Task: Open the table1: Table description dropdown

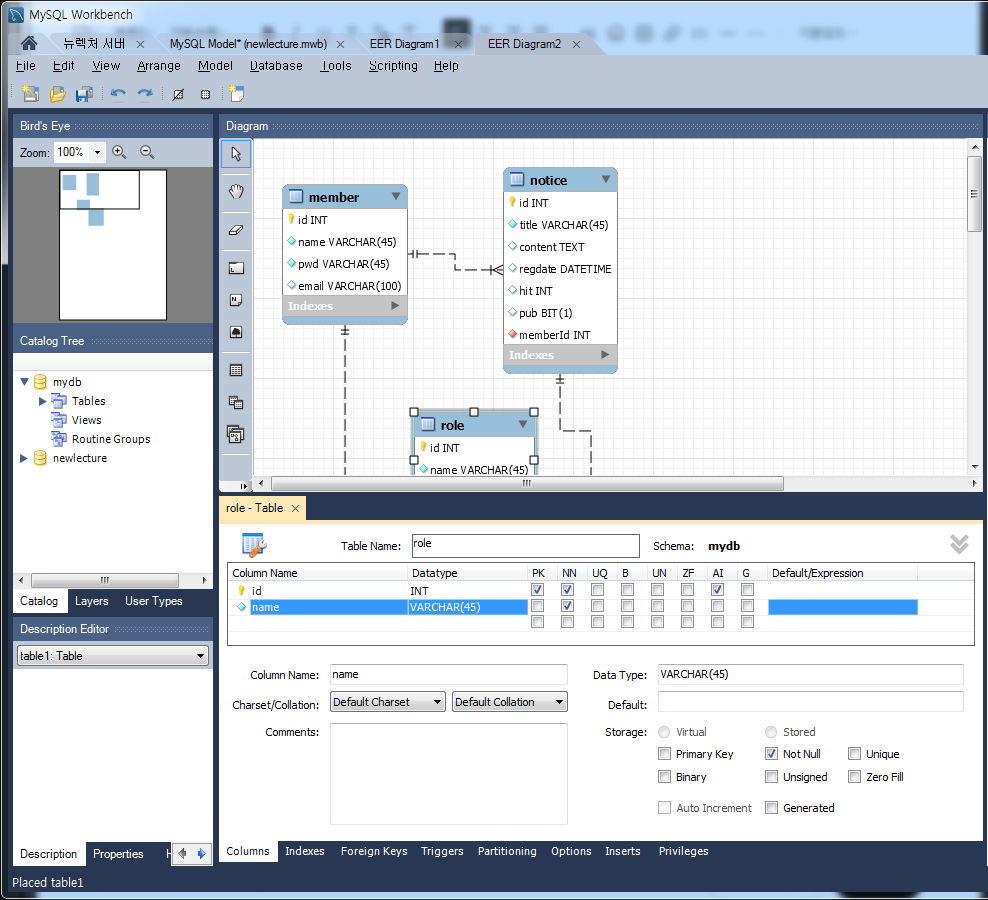Action: coord(113,655)
